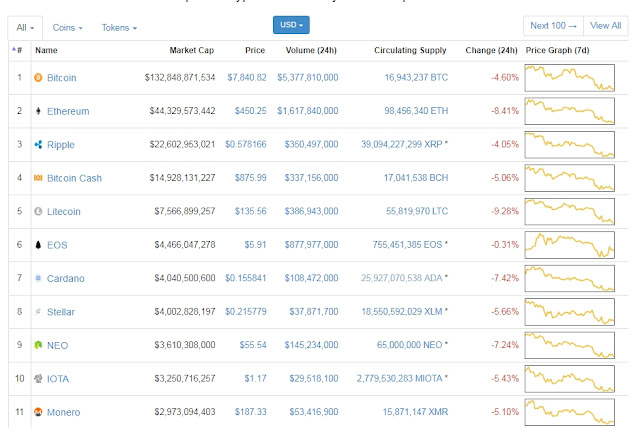Viewport: 640px width, 428px height.
Task: Sort by Circulating Supply header
Action: coord(410,50)
